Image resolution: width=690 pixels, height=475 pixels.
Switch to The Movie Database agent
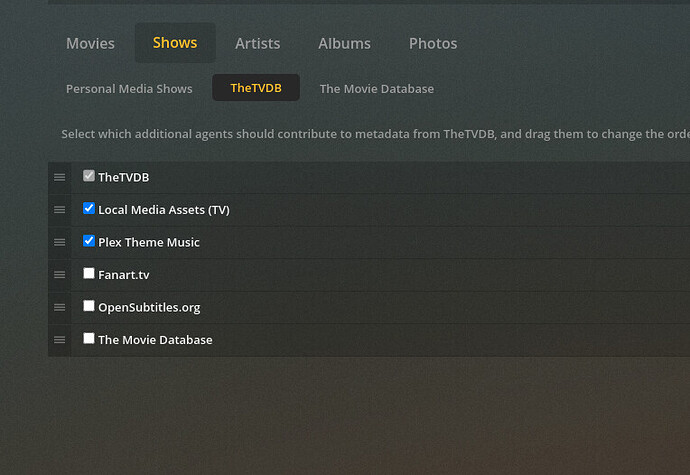click(377, 88)
